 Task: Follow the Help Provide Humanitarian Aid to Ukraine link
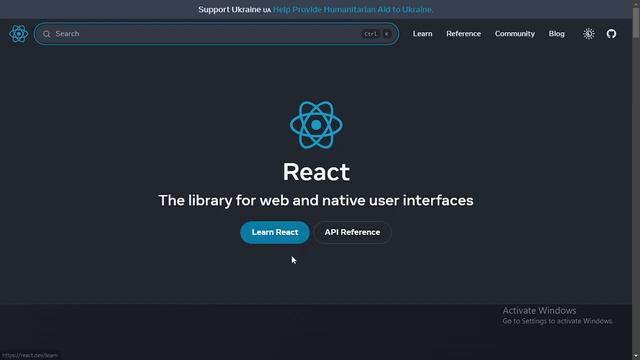click(353, 9)
